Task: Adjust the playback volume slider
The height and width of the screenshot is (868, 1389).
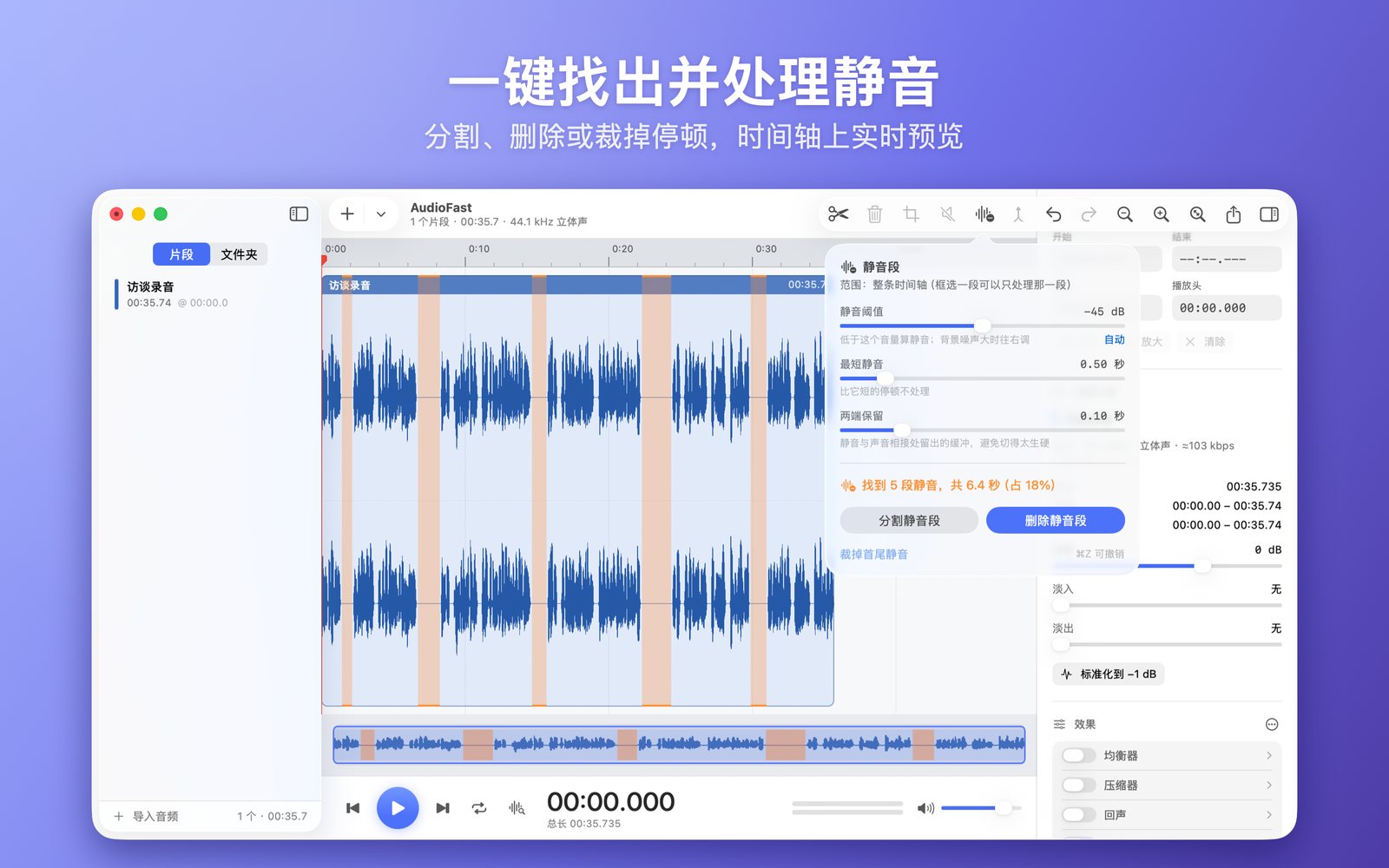Action: click(981, 808)
